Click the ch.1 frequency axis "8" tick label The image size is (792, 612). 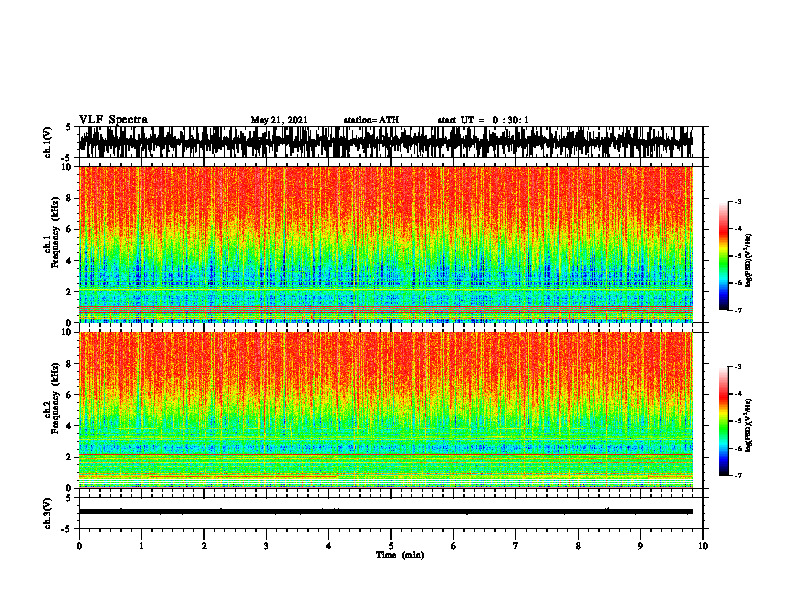tap(70, 198)
